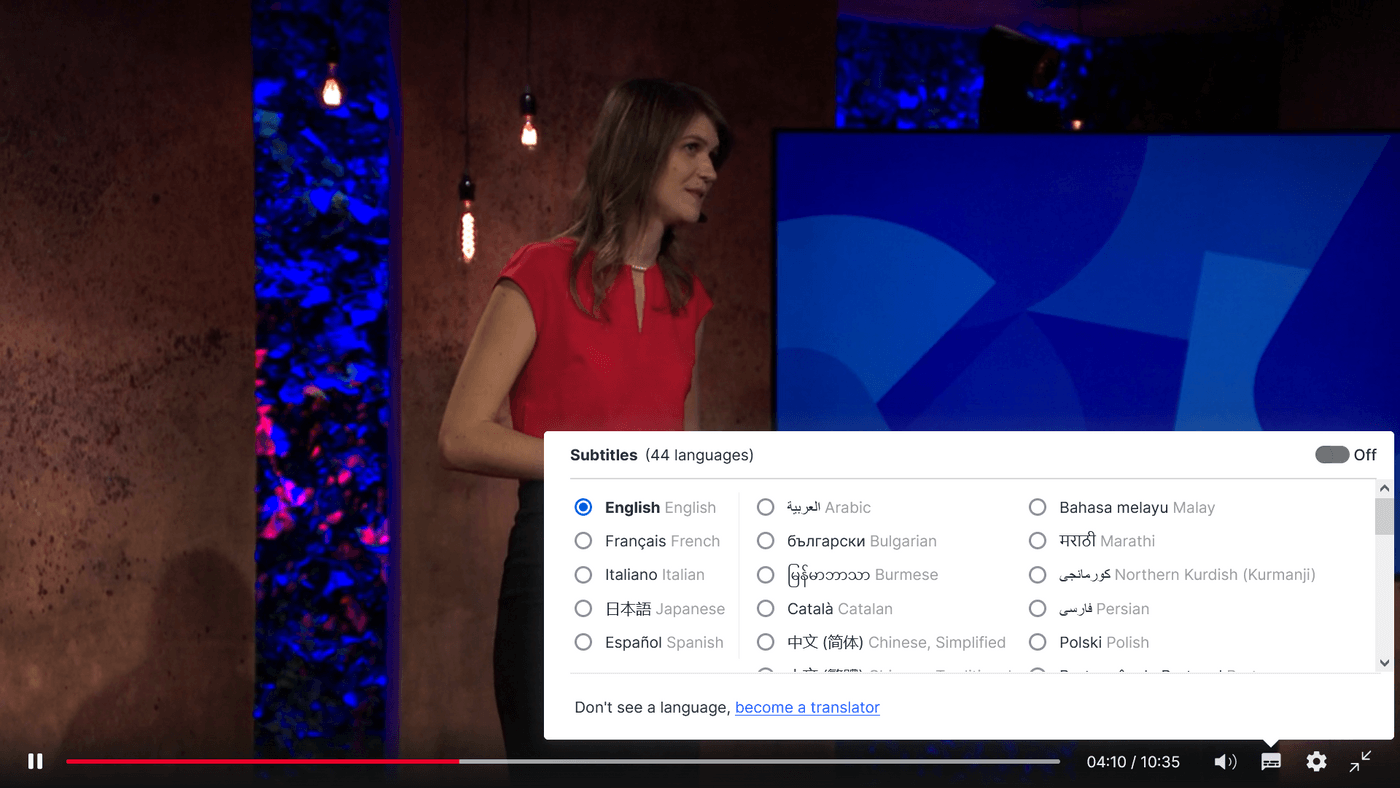1400x788 pixels.
Task: Seek forward on the red progress bar
Action: pyautogui.click(x=700, y=761)
